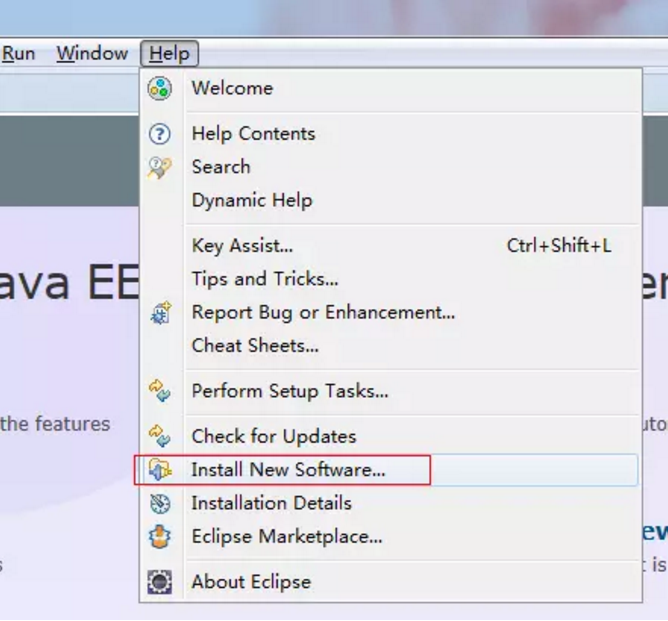Open the Run menu
Viewport: 668px width, 621px height.
pos(18,54)
